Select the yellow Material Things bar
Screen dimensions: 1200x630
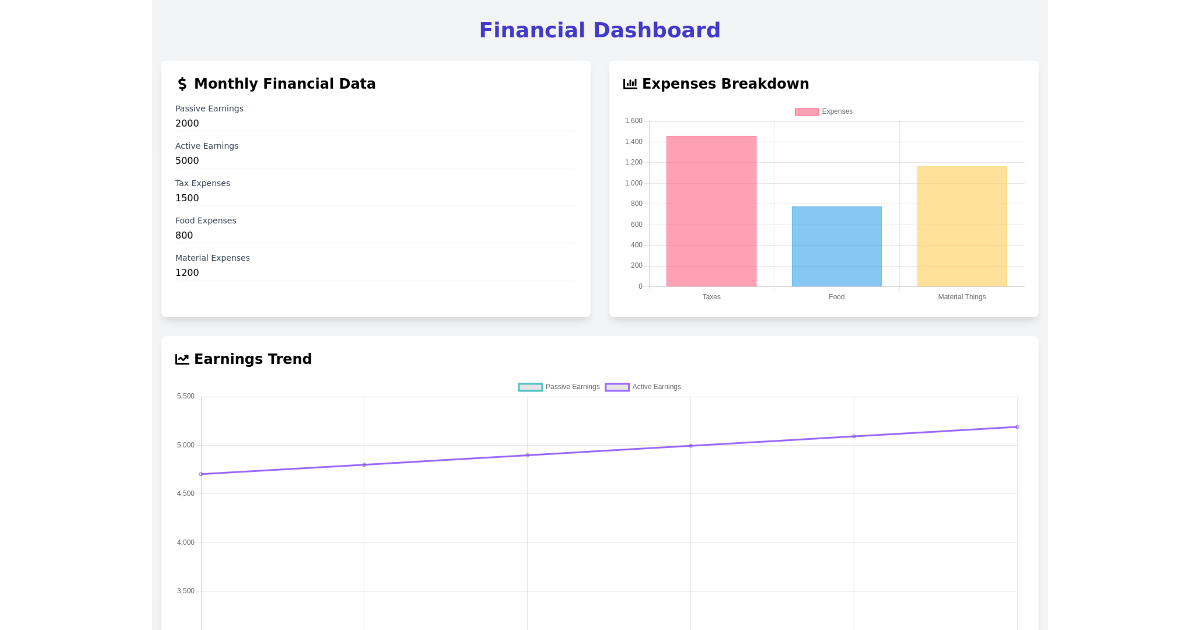tap(961, 225)
